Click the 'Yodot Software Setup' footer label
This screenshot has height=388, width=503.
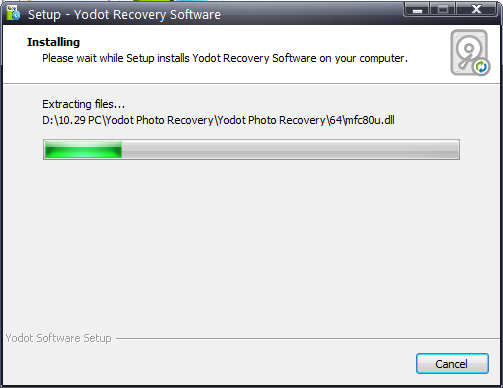[58, 338]
